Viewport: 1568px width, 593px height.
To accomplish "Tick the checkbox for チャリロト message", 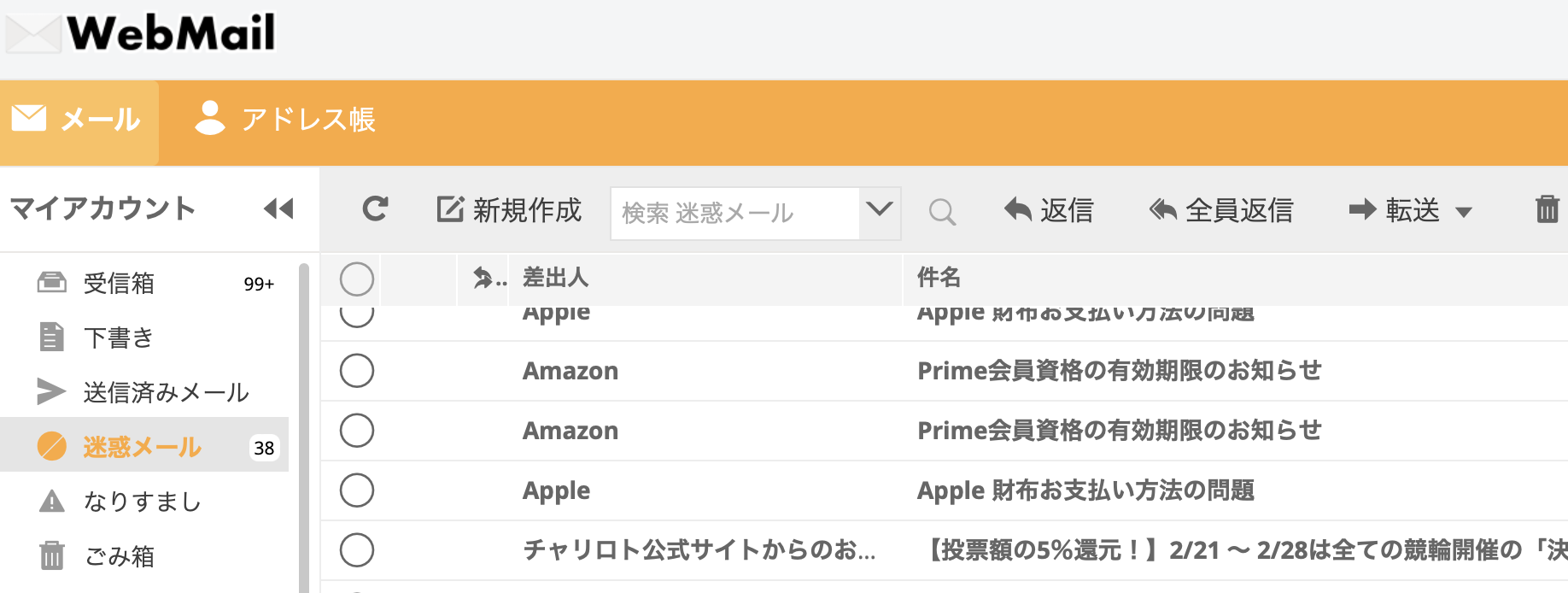I will pos(357,550).
